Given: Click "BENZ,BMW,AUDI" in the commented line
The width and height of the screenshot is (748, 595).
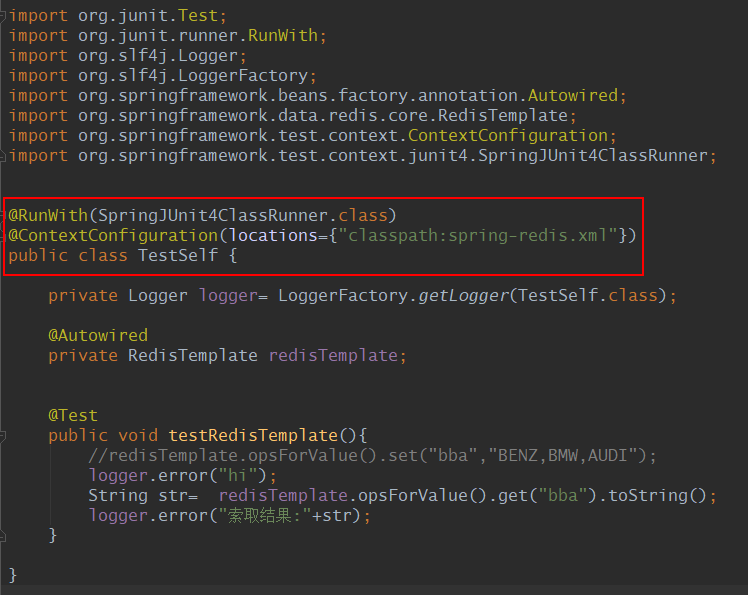Looking at the screenshot, I should (563, 455).
